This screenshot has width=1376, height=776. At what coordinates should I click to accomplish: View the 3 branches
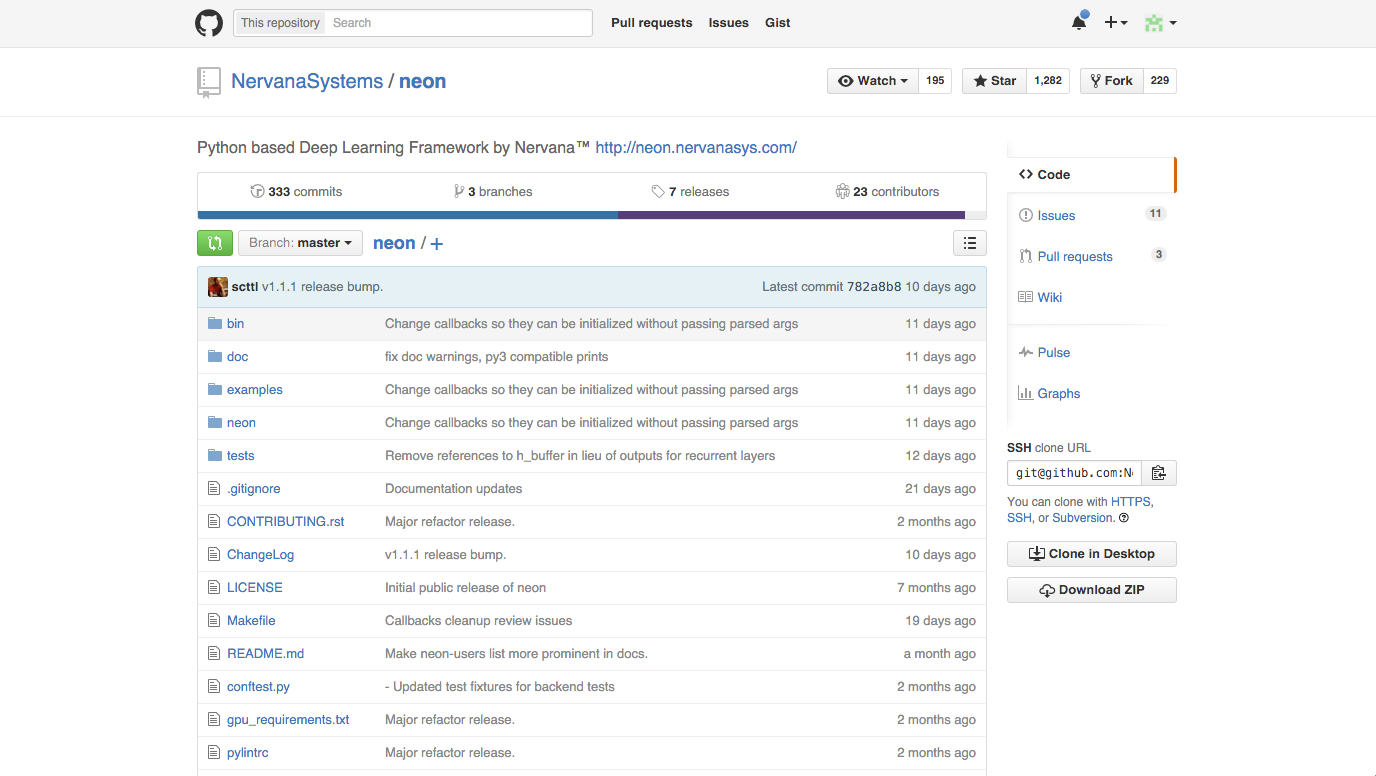(493, 192)
